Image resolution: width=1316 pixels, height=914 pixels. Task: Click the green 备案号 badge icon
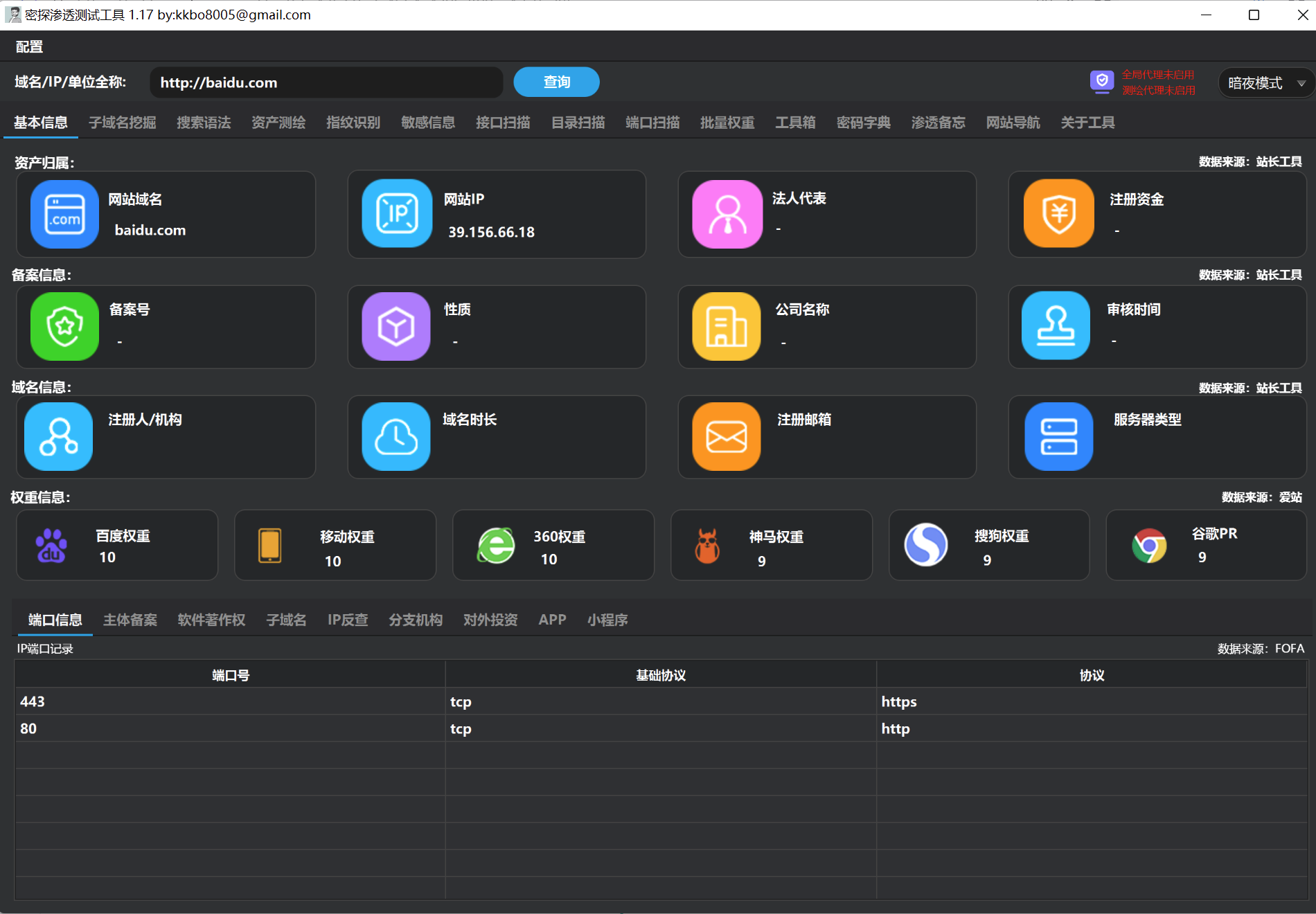[64, 326]
